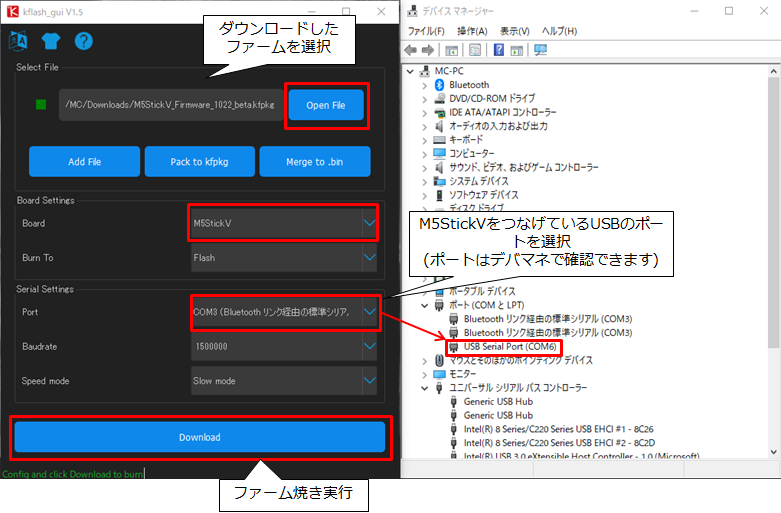Click the Open File button
781x513 pixels.
coord(326,105)
